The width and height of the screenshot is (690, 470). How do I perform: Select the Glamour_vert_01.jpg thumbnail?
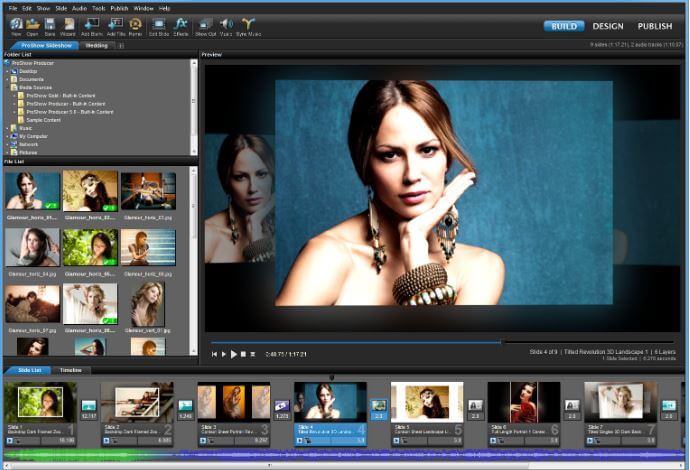click(x=148, y=304)
